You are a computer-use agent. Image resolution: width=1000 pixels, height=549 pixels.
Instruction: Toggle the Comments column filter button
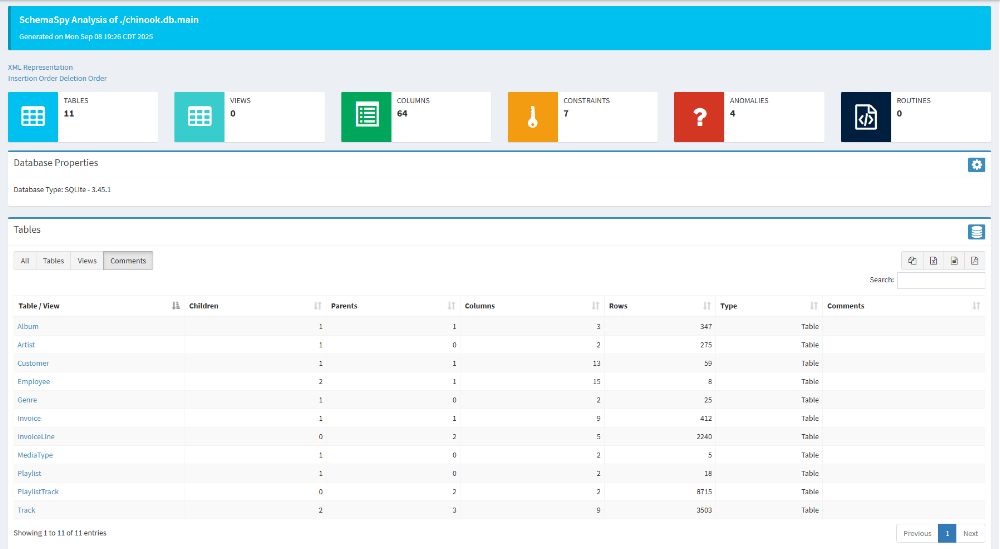[128, 261]
